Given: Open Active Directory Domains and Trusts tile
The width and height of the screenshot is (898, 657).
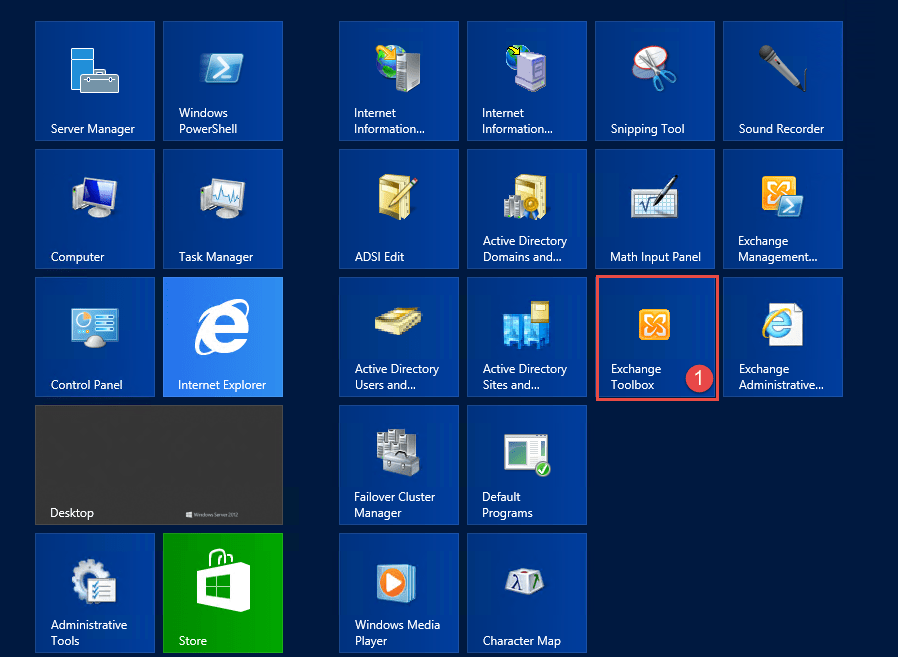Looking at the screenshot, I should (x=527, y=209).
